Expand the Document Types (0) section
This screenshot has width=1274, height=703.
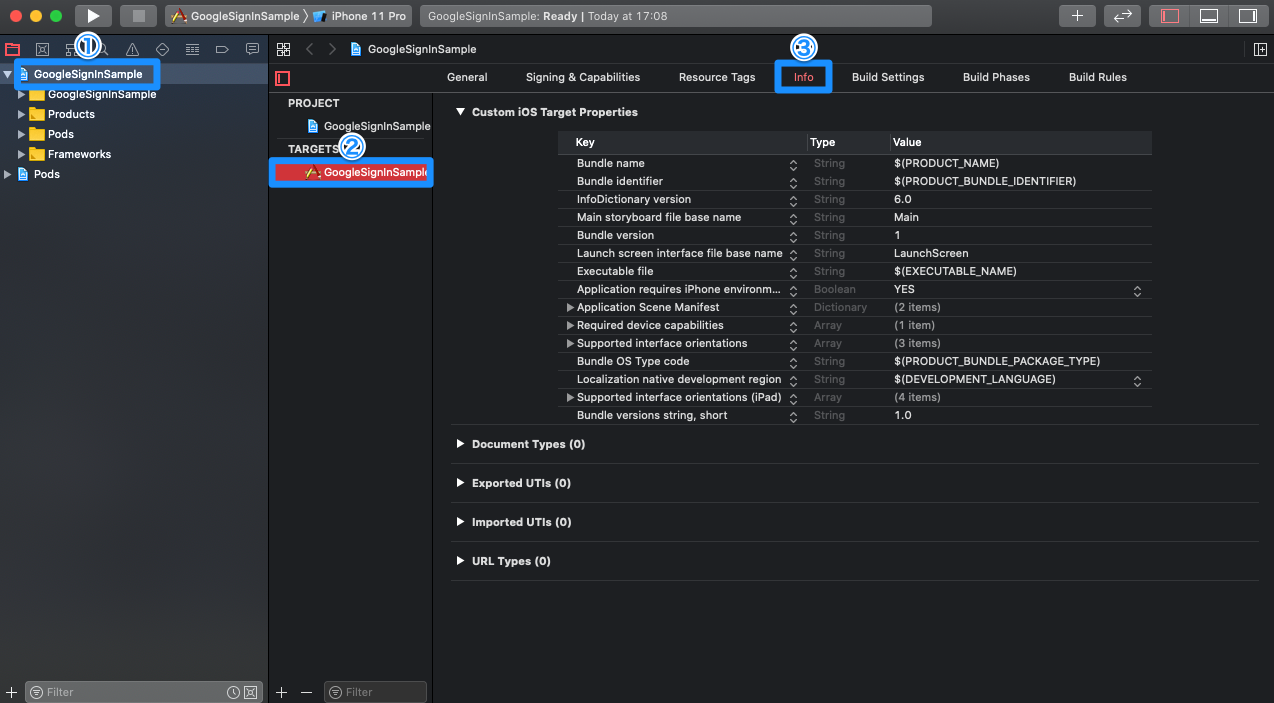coord(460,443)
